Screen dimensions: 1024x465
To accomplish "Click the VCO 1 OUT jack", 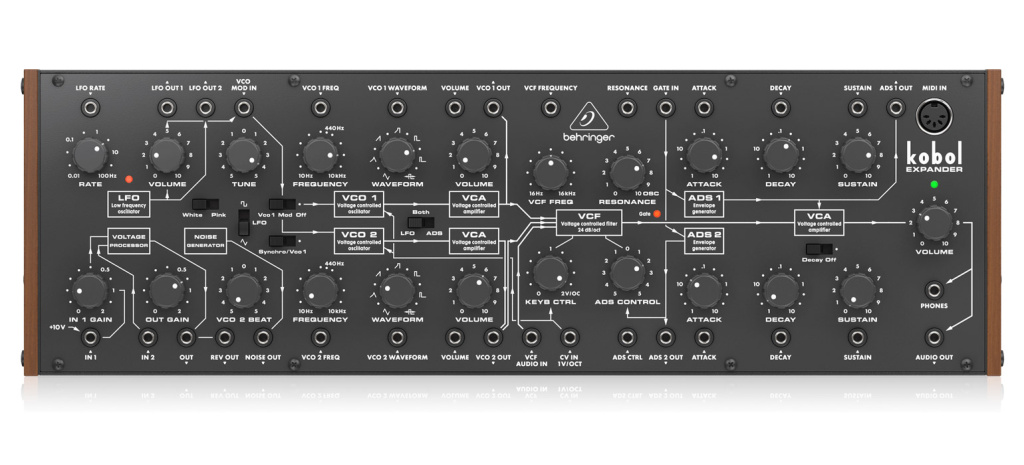I will click(493, 107).
